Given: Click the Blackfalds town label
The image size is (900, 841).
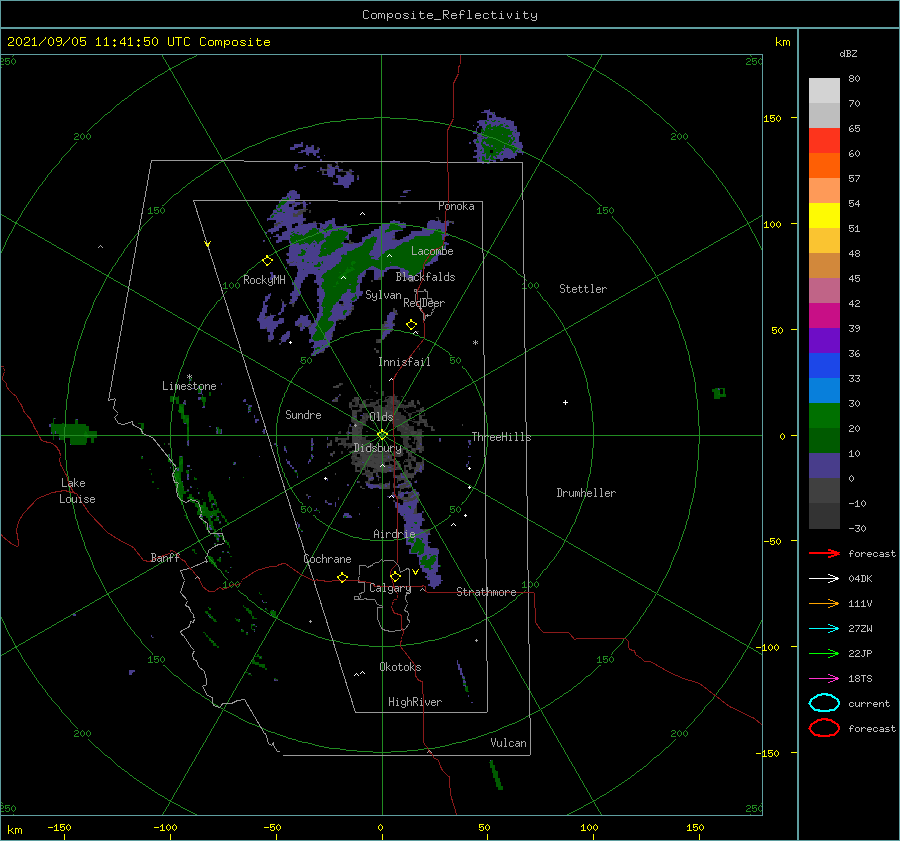Looking at the screenshot, I should pyautogui.click(x=425, y=277).
